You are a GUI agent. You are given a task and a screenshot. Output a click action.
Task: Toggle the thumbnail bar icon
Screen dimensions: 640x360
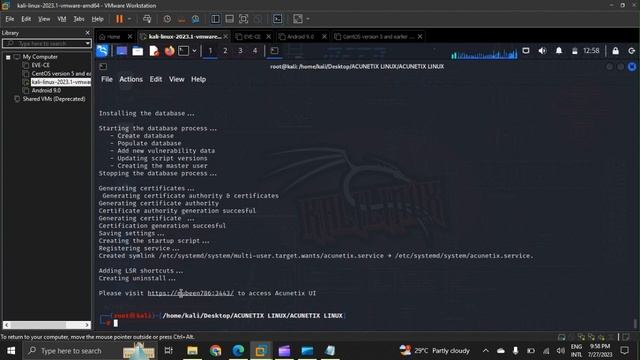click(229, 19)
